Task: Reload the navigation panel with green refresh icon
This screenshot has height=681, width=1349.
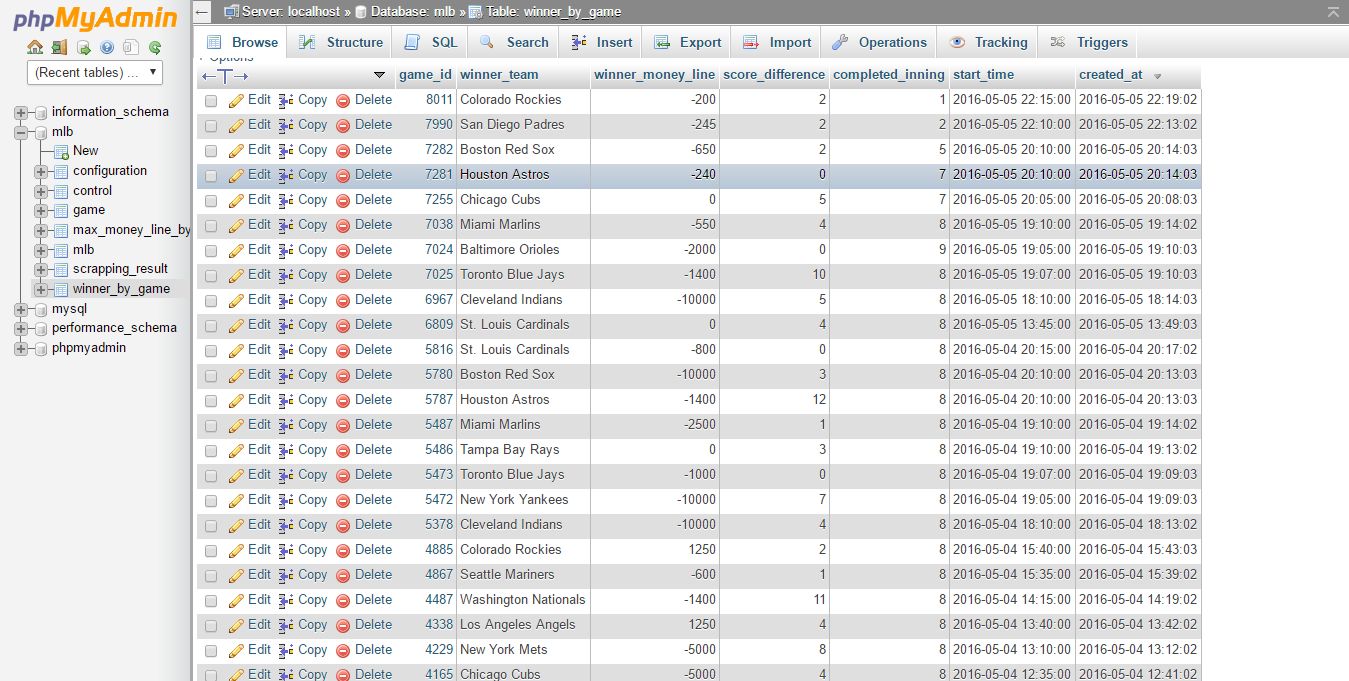Action: tap(155, 47)
